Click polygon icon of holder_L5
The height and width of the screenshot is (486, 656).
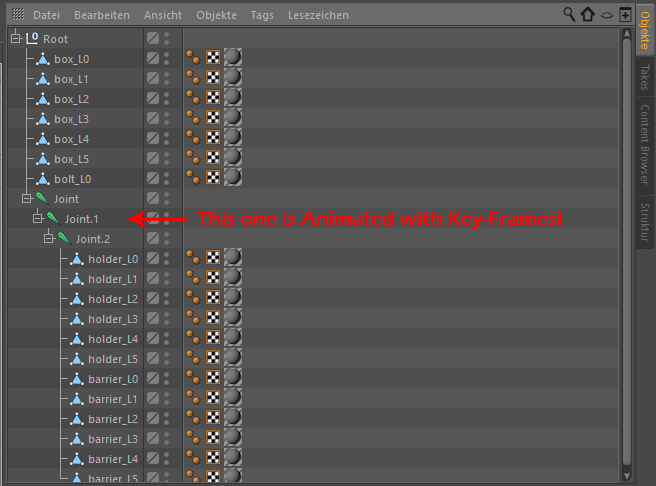[x=77, y=359]
